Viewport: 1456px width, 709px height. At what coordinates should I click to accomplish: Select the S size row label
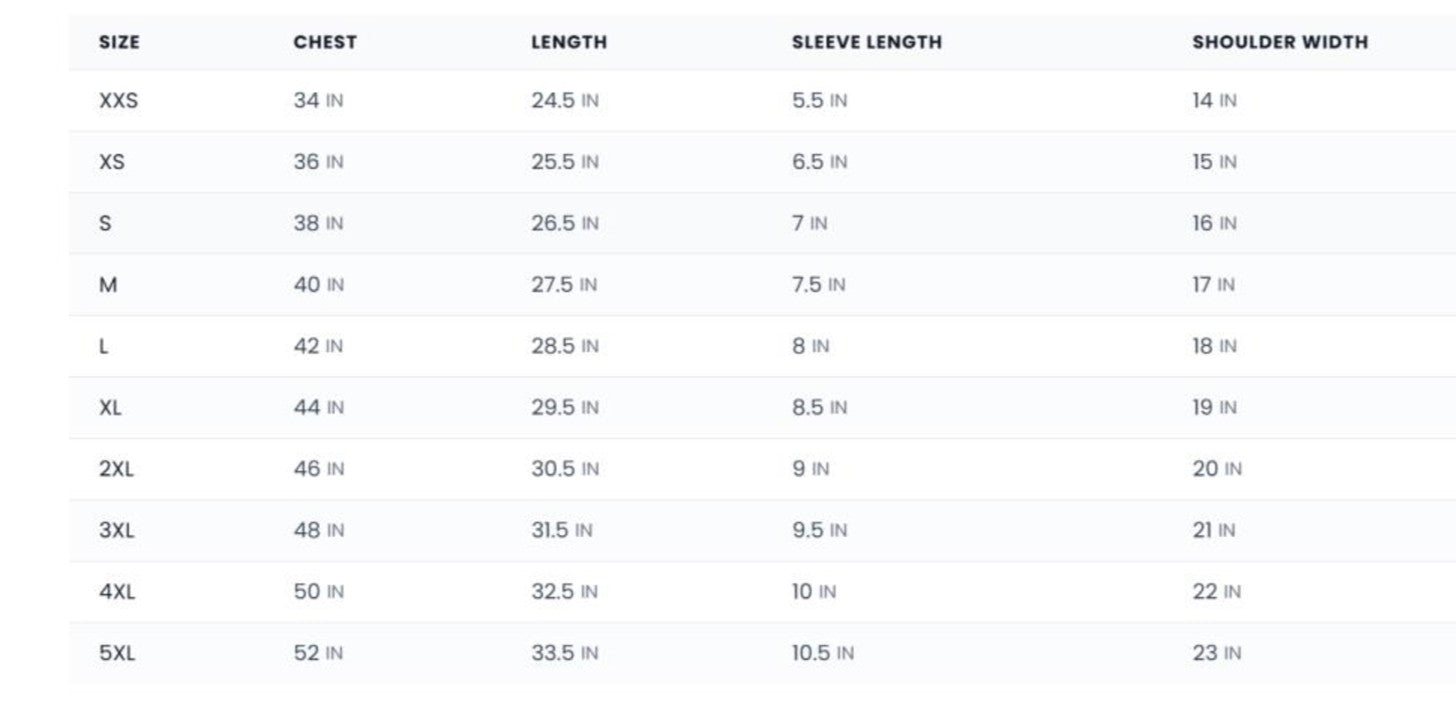click(105, 224)
